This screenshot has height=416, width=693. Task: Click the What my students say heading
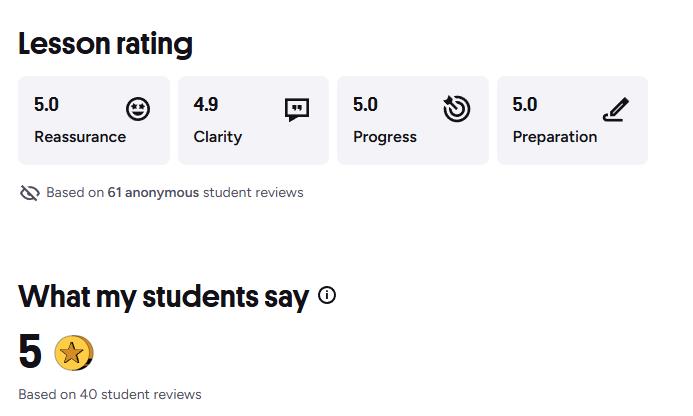(x=163, y=297)
